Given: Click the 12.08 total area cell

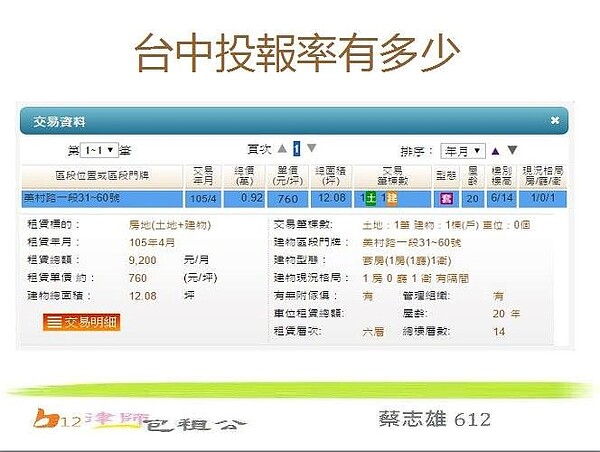Looking at the screenshot, I should [x=331, y=199].
